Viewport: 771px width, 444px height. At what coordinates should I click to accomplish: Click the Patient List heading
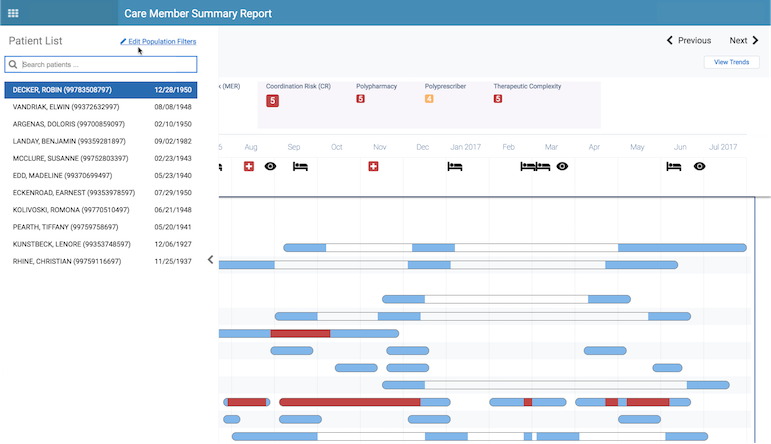[35, 41]
